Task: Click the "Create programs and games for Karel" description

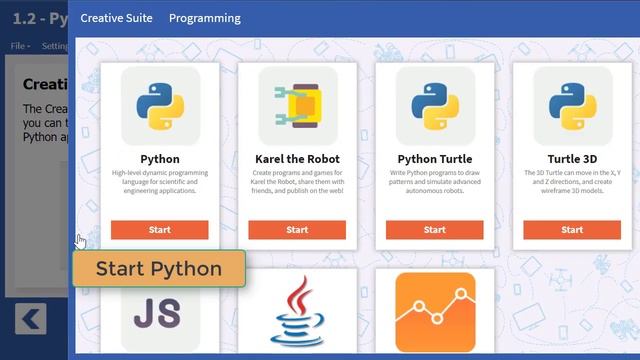Action: [x=298, y=182]
